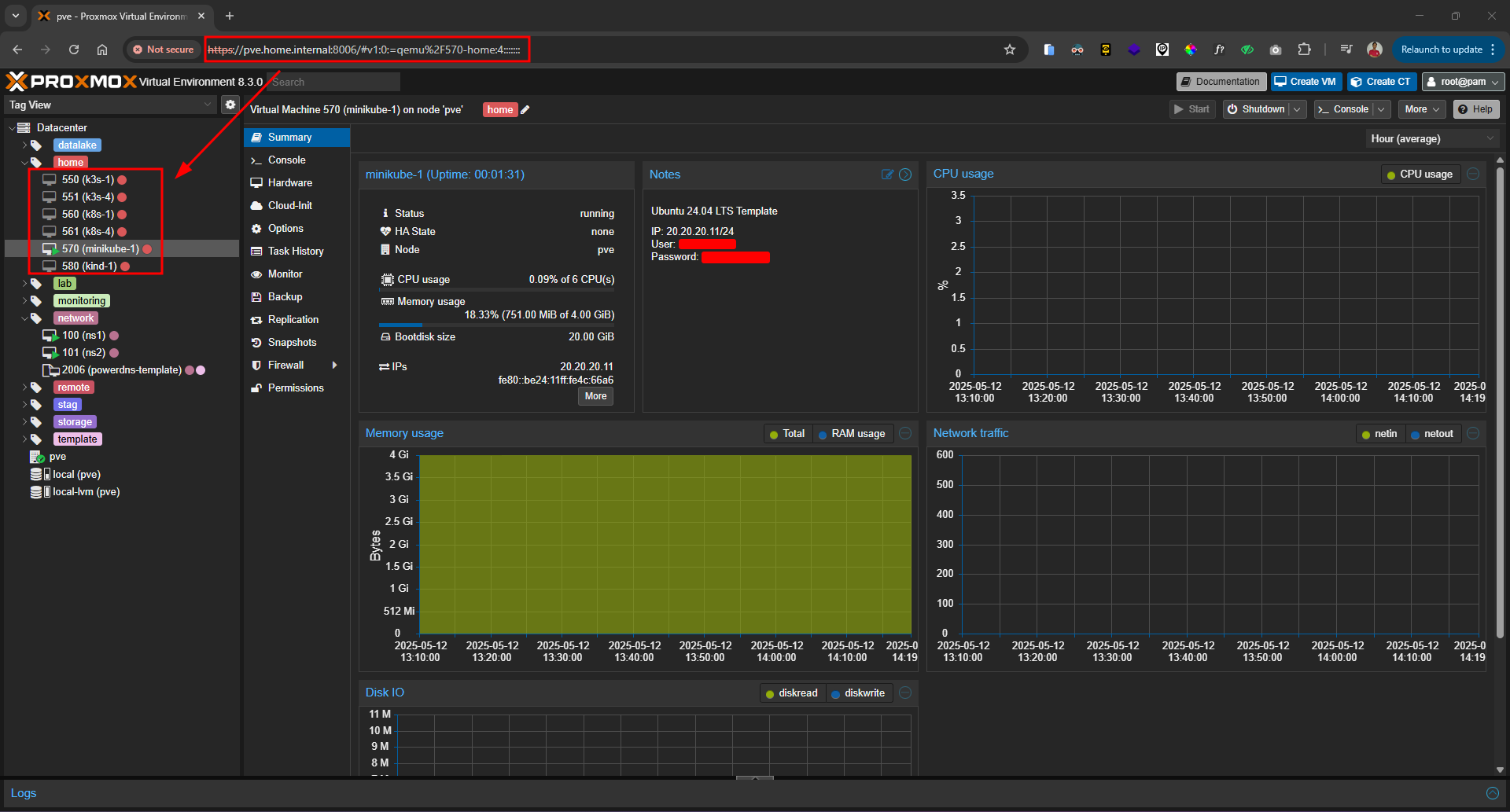
Task: Toggle RAM usage series in Memory chart
Action: click(x=851, y=434)
